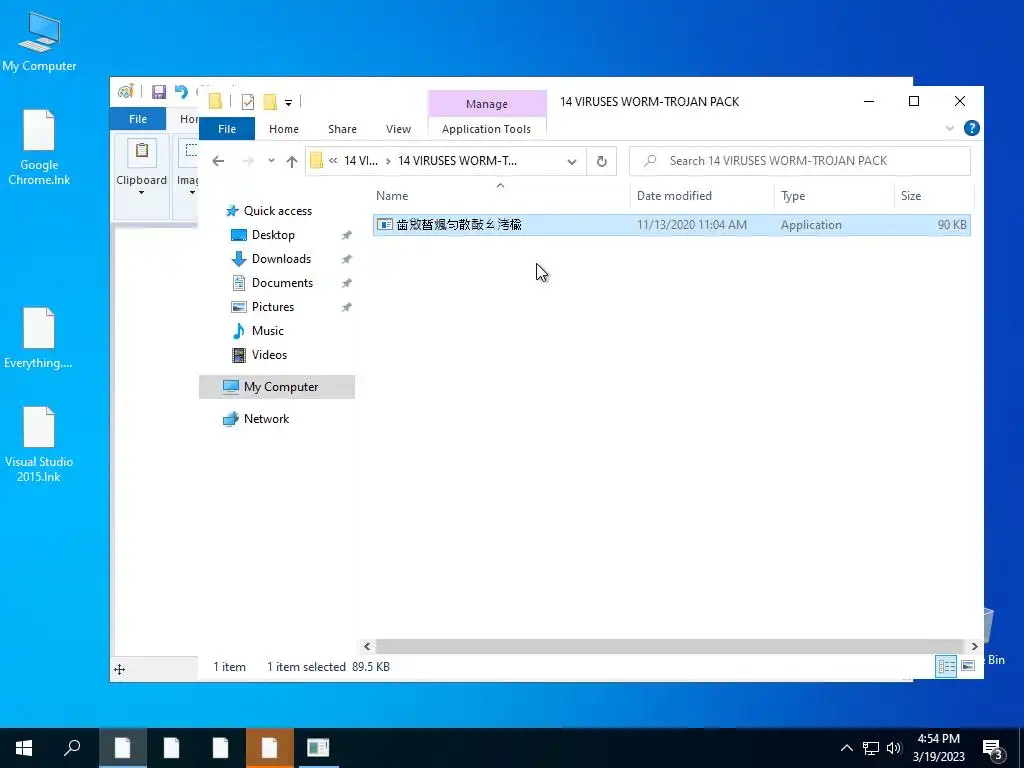
Task: Open the address bar history dropdown
Action: [571, 161]
